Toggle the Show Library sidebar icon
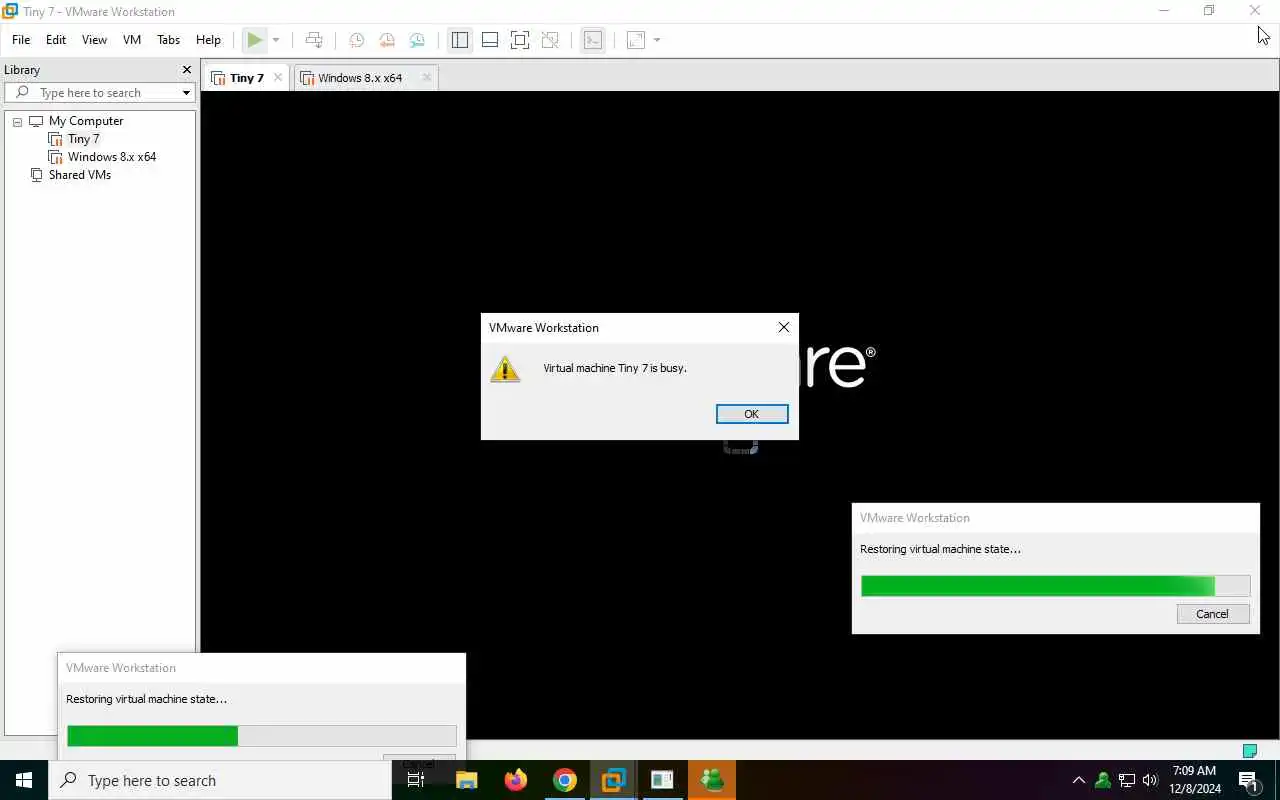Screen dimensions: 1280x800 pos(460,40)
